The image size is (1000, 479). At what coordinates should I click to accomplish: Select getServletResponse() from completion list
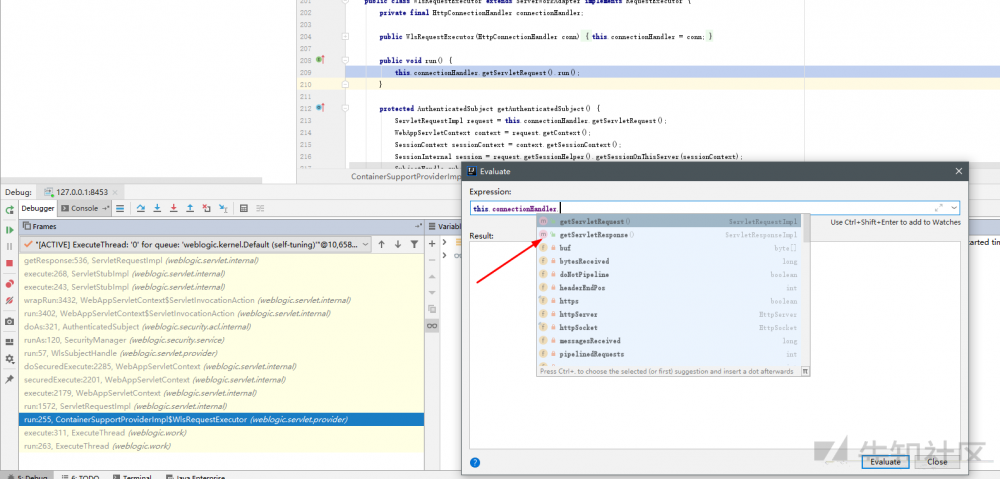pyautogui.click(x=594, y=234)
